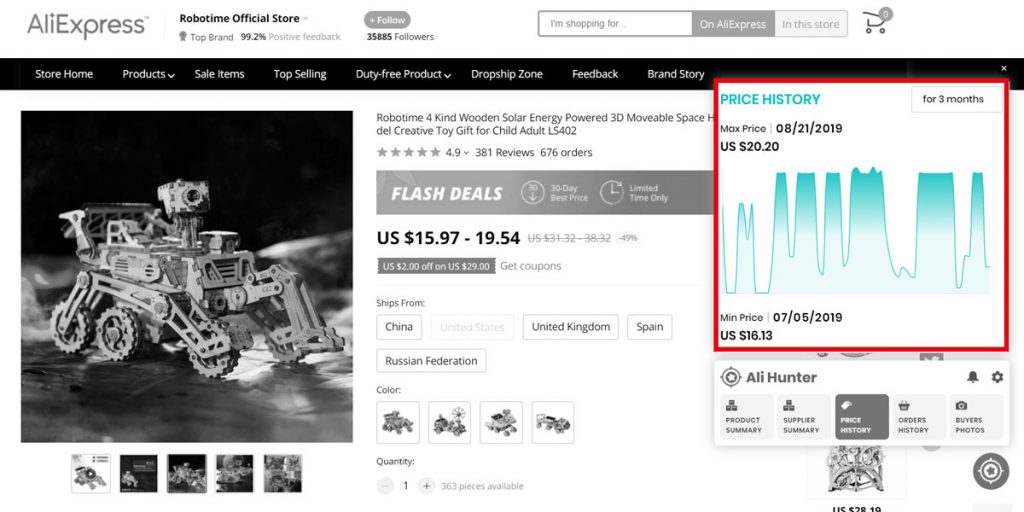Open Ali Hunter settings gear

click(997, 377)
